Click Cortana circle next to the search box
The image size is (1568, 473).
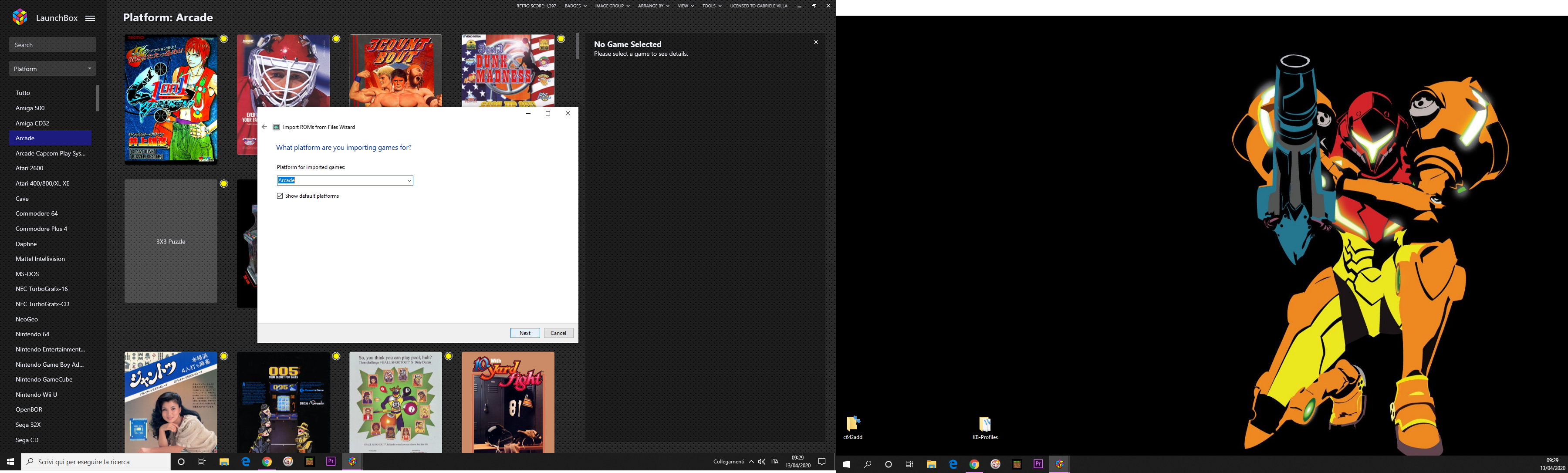pyautogui.click(x=181, y=462)
